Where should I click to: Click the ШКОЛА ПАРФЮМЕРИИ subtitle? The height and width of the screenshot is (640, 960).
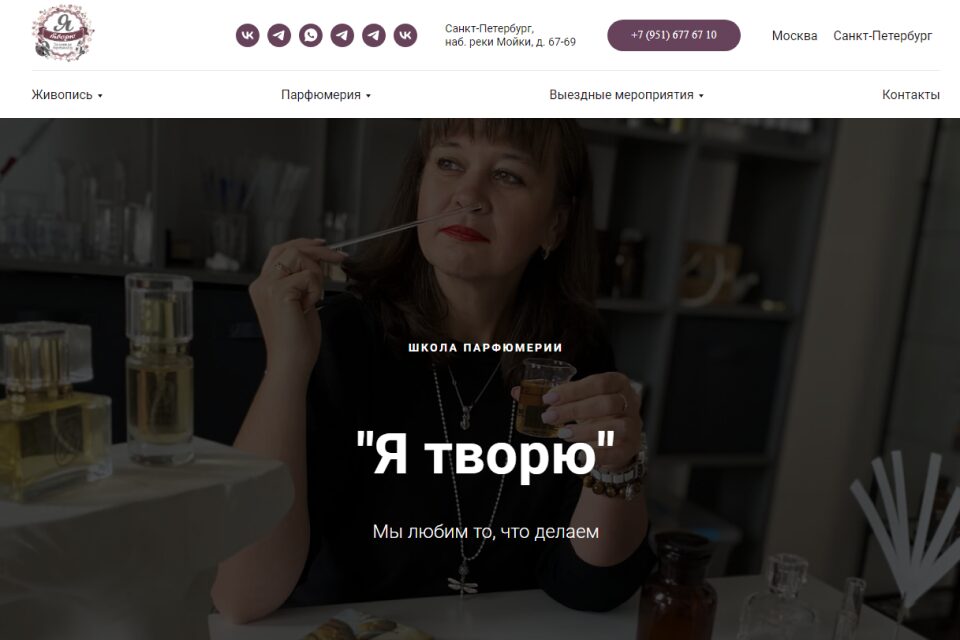[485, 347]
